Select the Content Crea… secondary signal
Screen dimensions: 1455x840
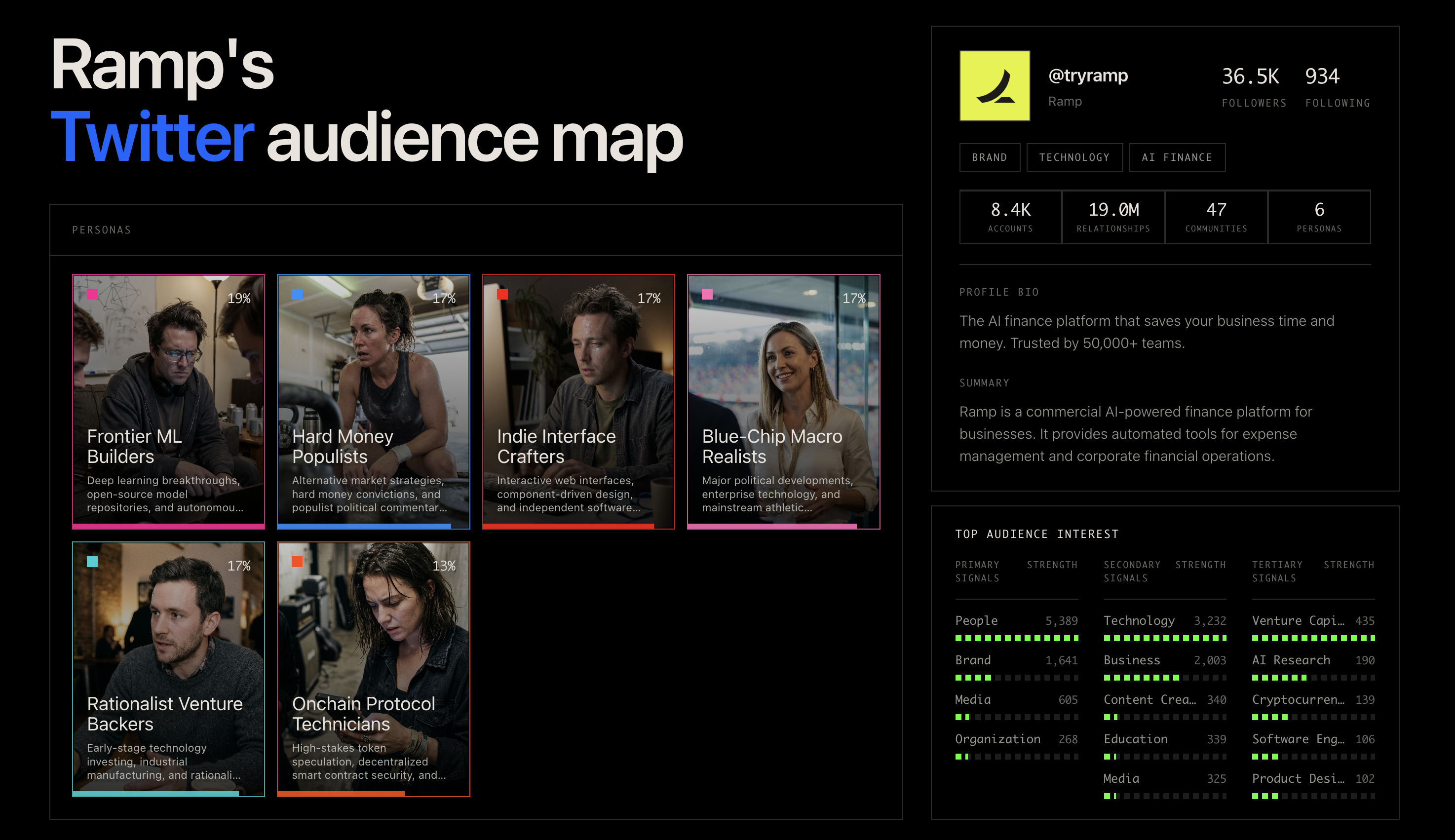[1165, 707]
